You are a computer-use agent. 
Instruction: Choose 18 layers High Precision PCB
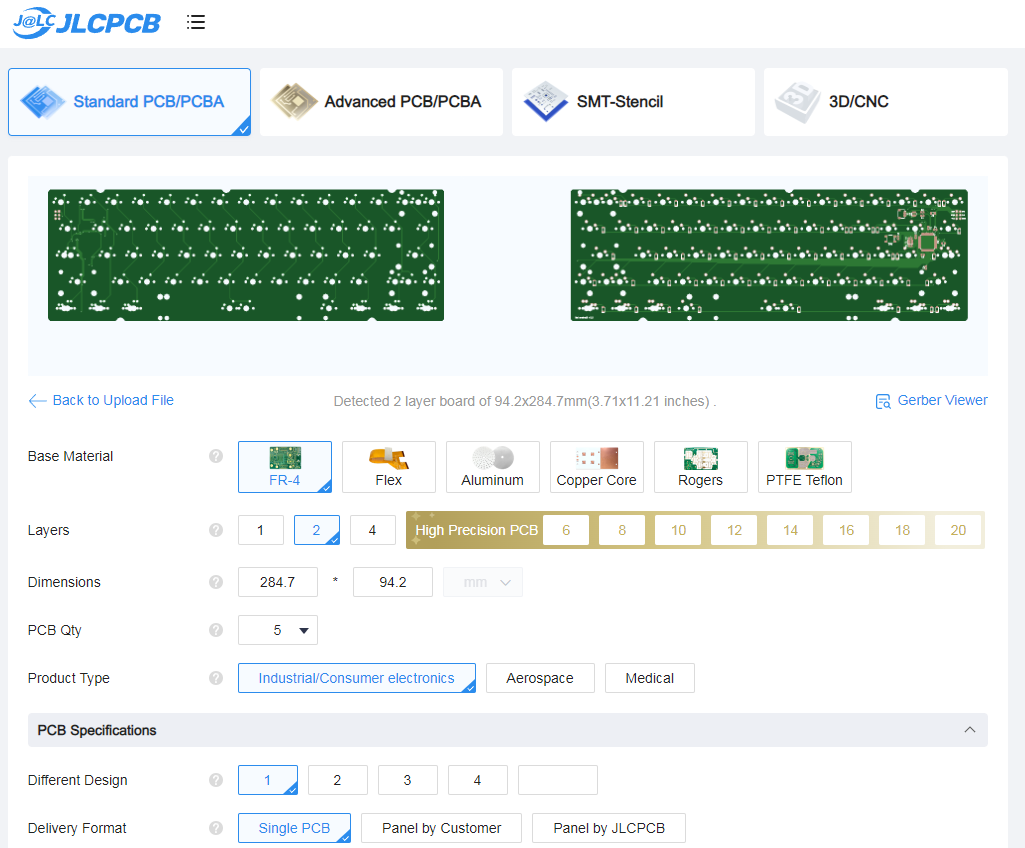pos(902,530)
